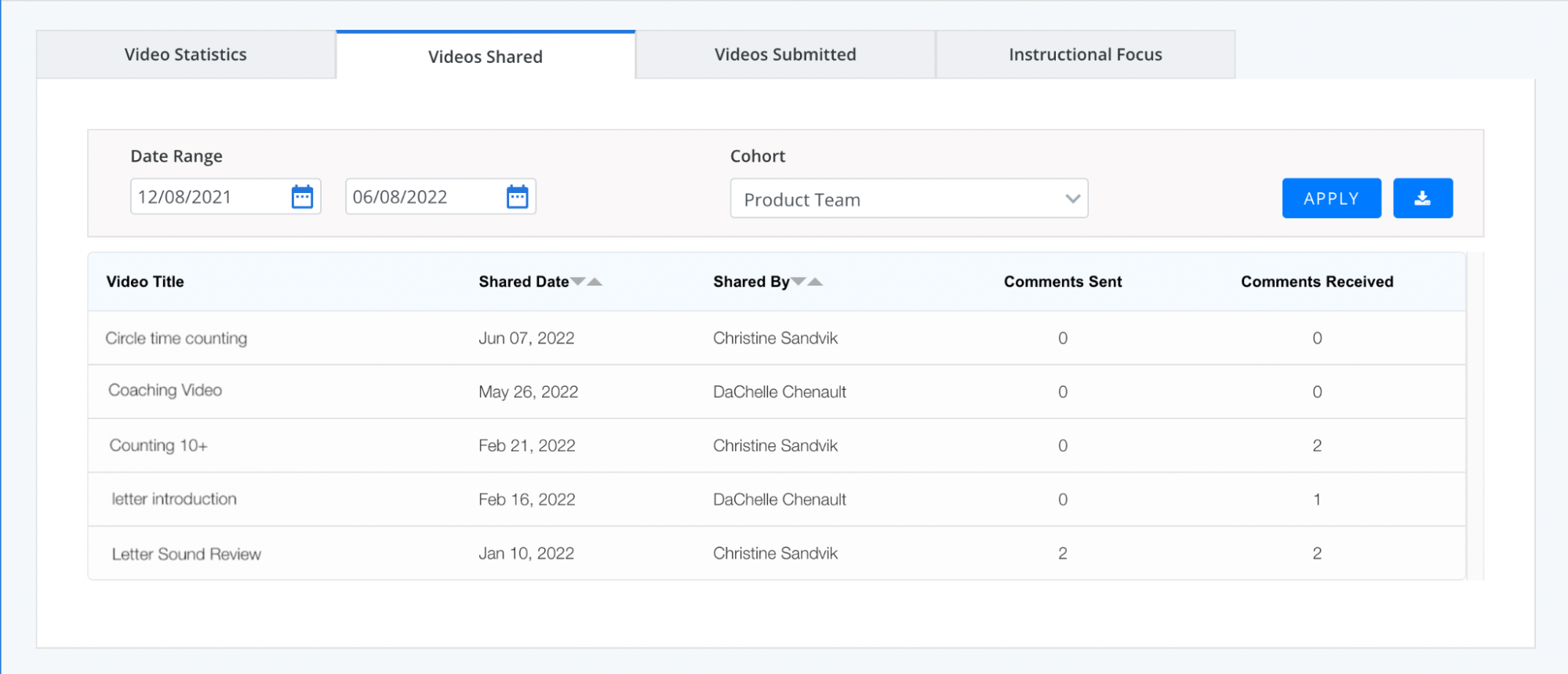This screenshot has width=1568, height=674.
Task: Click the Shared By column header label
Action: point(751,282)
